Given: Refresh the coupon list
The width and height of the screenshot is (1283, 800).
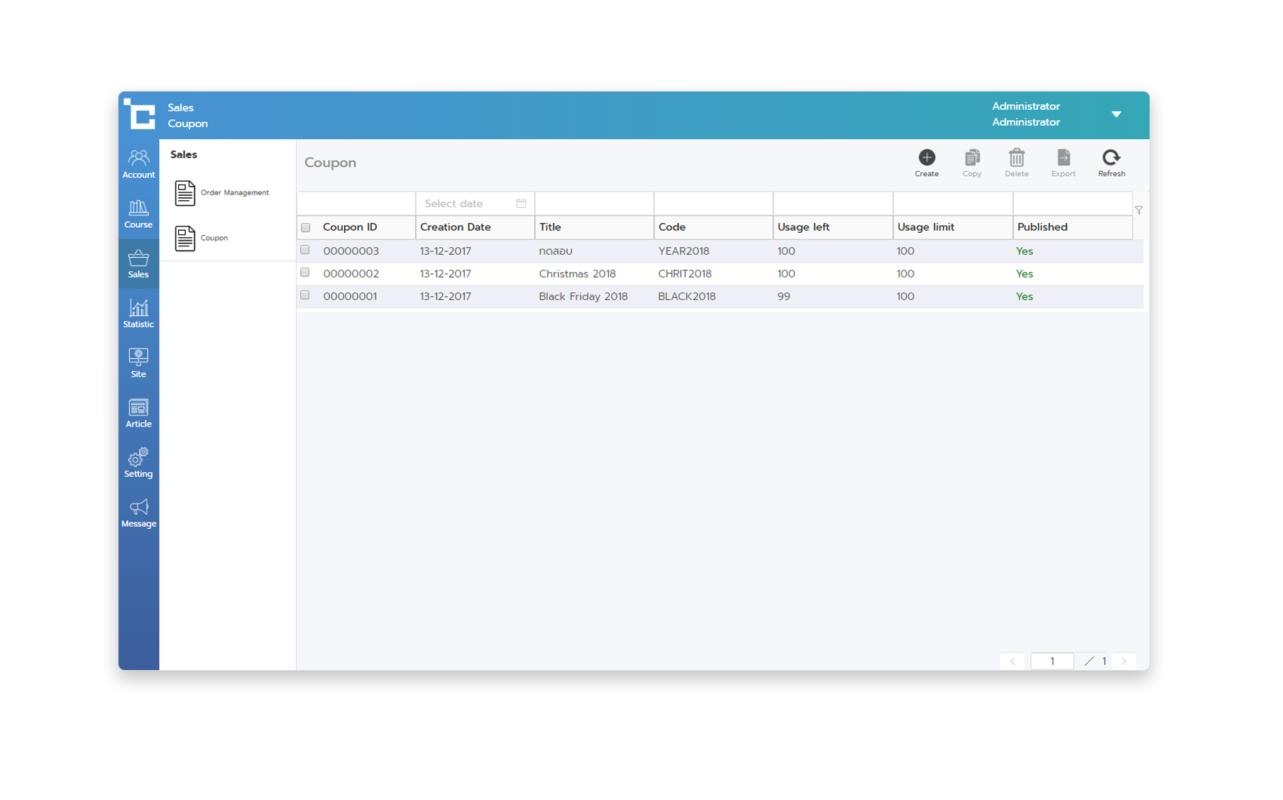Looking at the screenshot, I should tap(1111, 158).
